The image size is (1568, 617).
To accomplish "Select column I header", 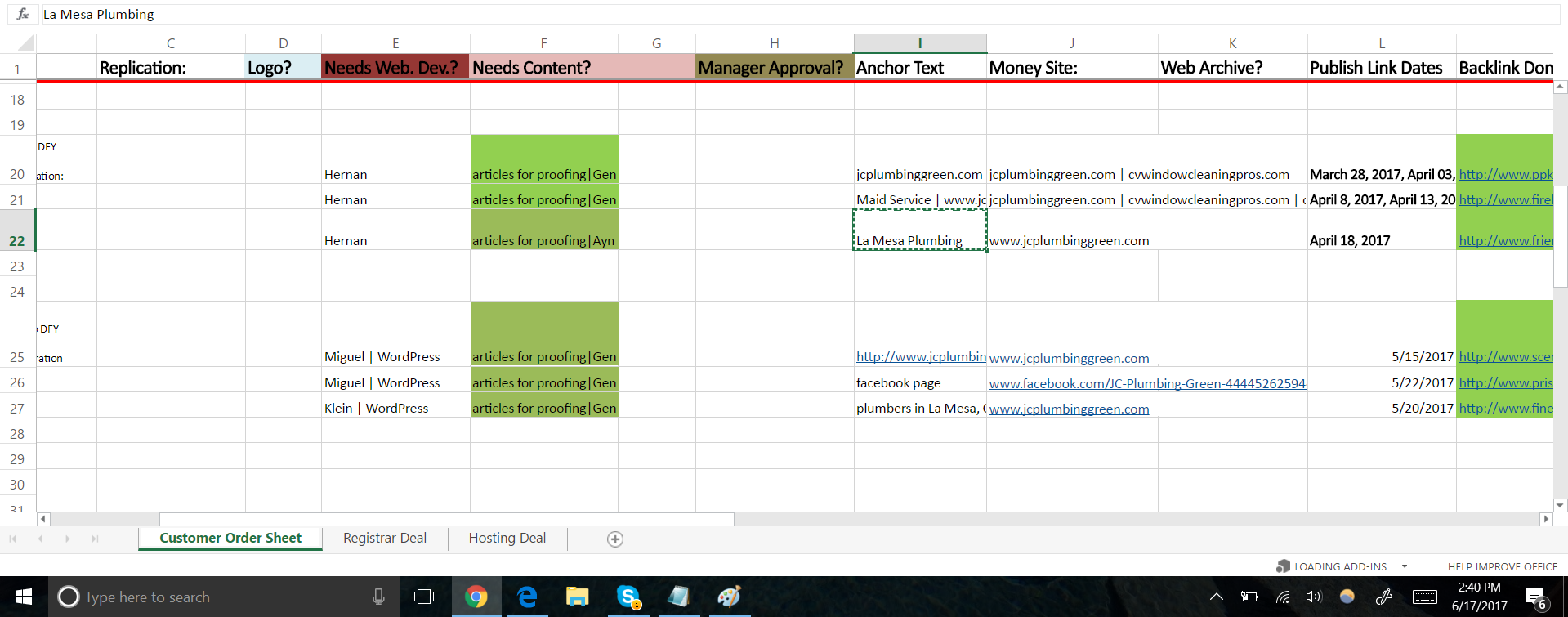I will (919, 43).
